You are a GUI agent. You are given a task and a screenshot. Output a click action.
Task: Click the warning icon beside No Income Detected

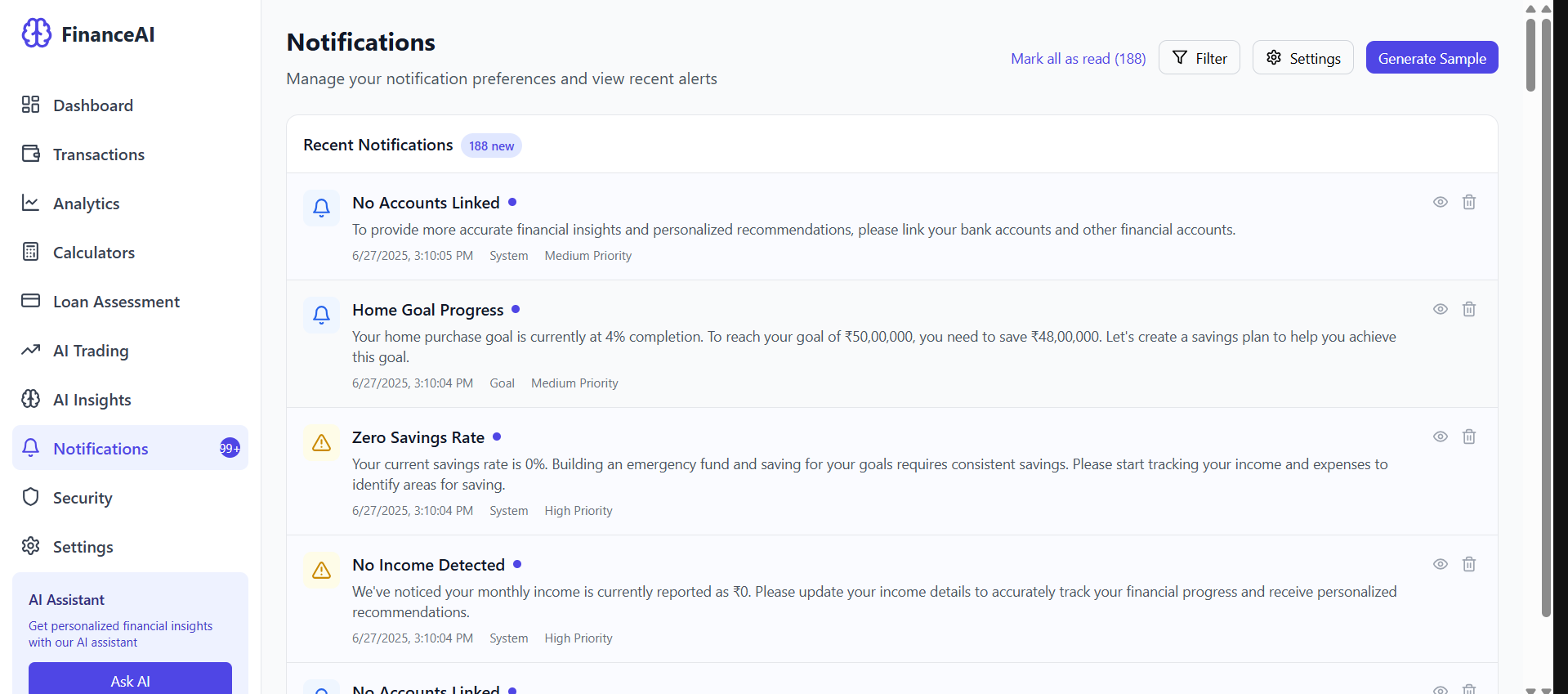coord(321,570)
